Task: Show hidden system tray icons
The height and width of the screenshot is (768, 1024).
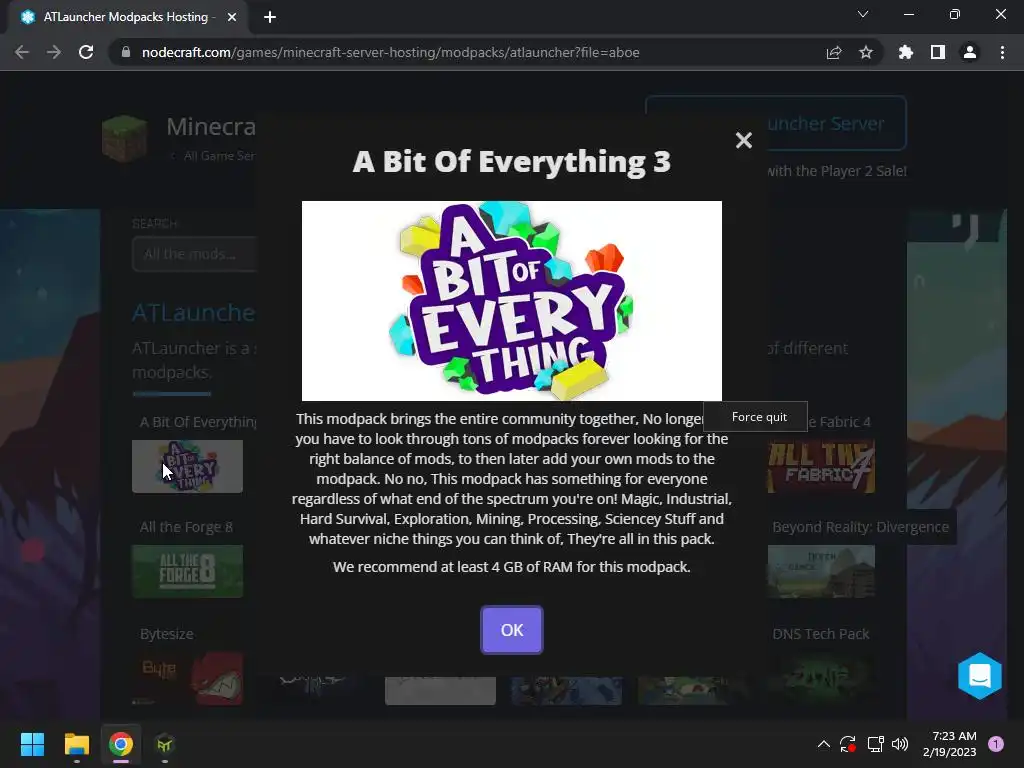Action: (x=824, y=744)
